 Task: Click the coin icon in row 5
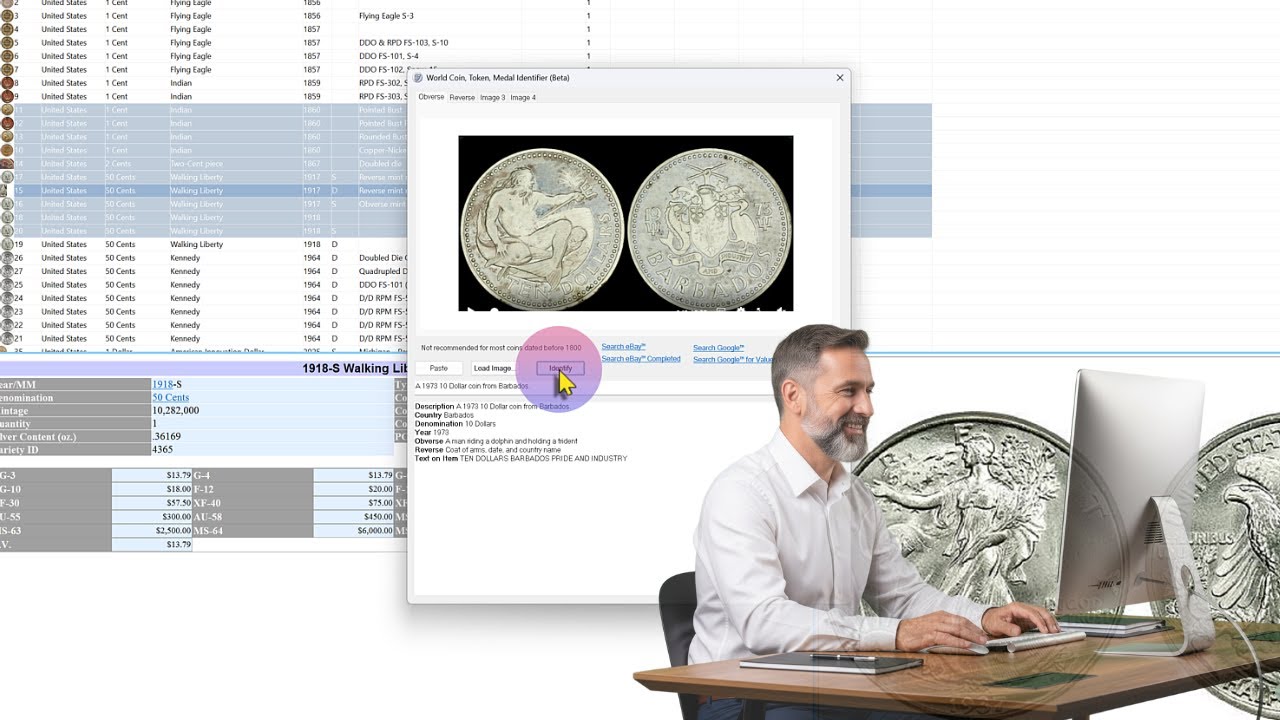(x=7, y=43)
